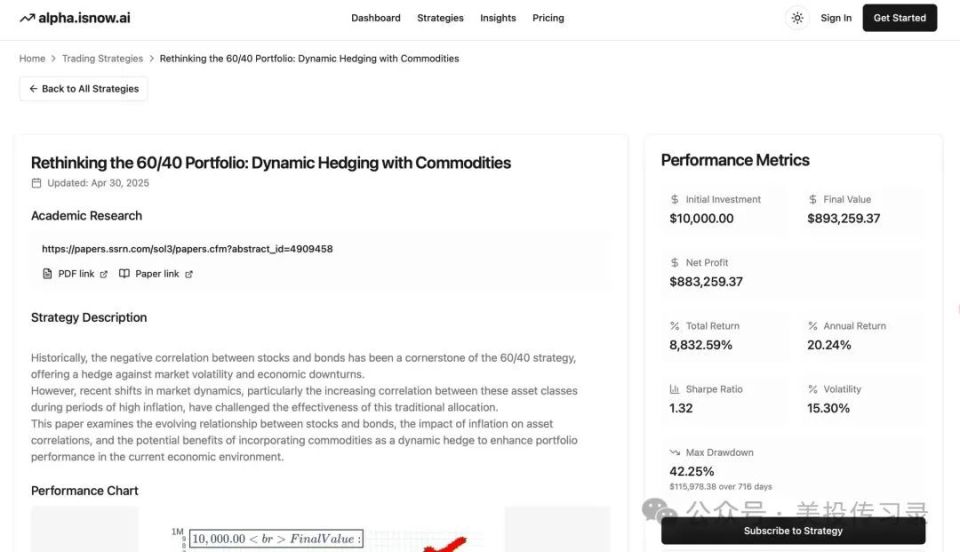Toggle the light/dark theme sun icon
Image resolution: width=960 pixels, height=552 pixels.
click(797, 18)
